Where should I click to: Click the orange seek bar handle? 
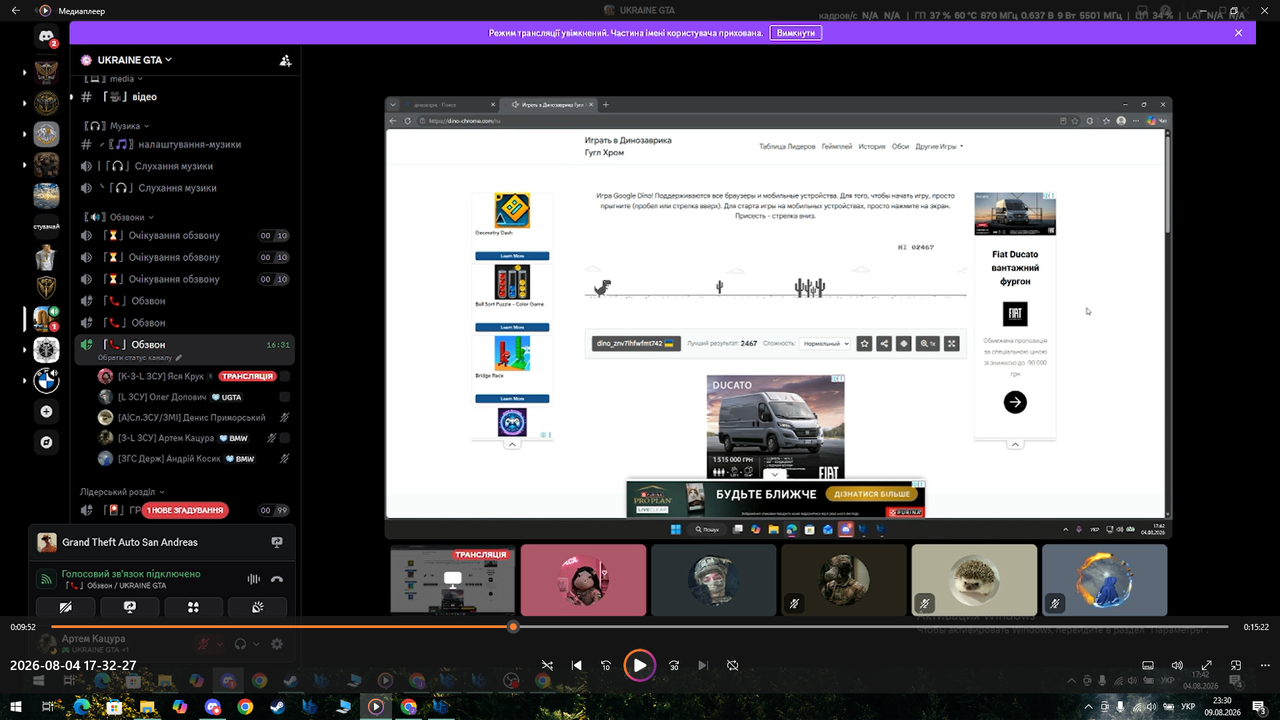pos(513,627)
